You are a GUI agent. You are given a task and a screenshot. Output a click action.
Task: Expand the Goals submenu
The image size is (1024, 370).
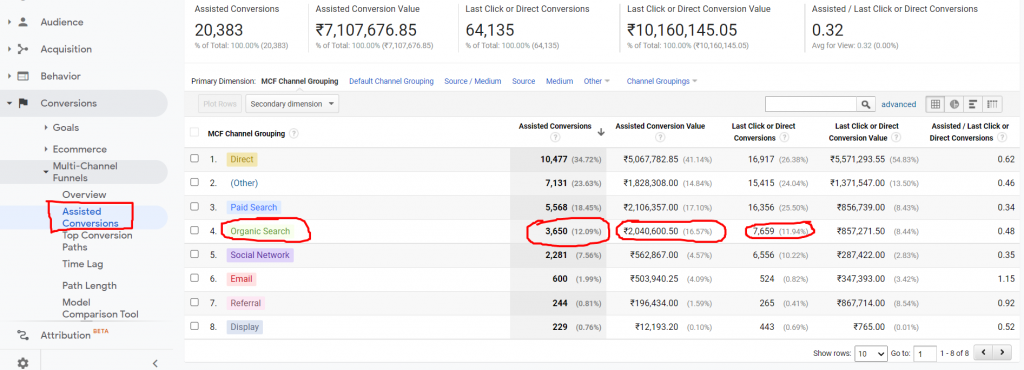point(46,128)
